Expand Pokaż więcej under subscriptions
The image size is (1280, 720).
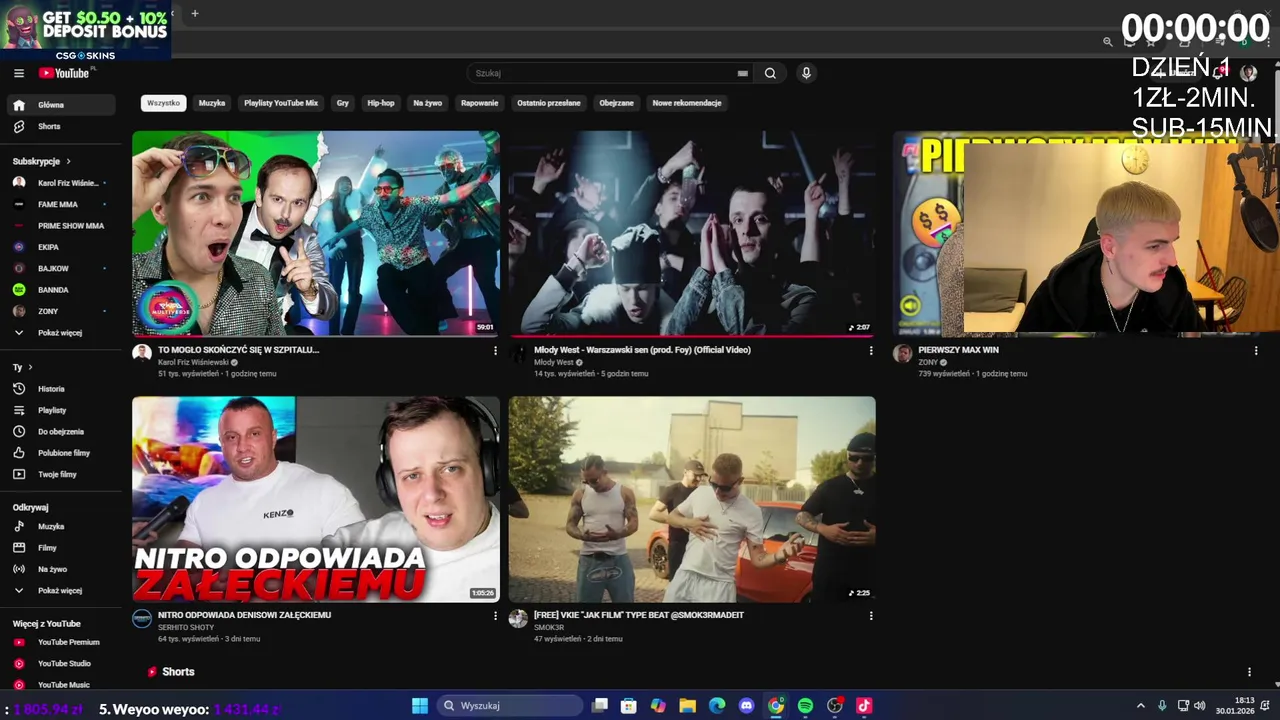[x=62, y=333]
